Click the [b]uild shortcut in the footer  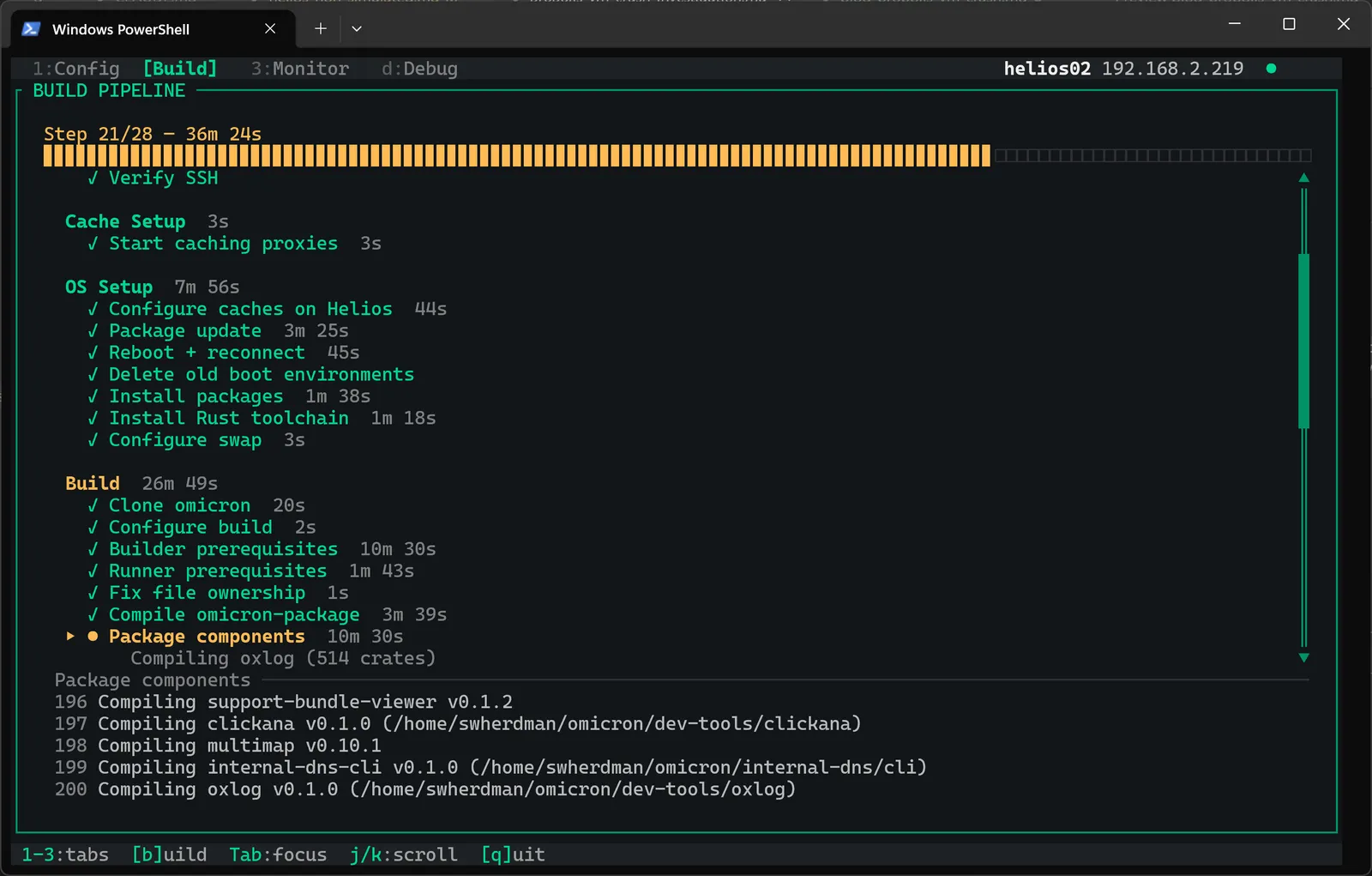(x=169, y=855)
